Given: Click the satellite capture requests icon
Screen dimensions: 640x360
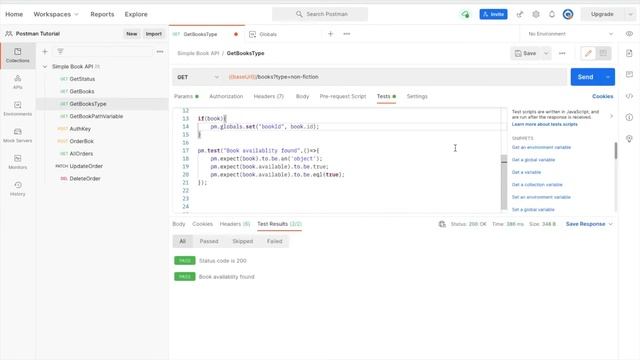Looking at the screenshot, I should [x=520, y=14].
